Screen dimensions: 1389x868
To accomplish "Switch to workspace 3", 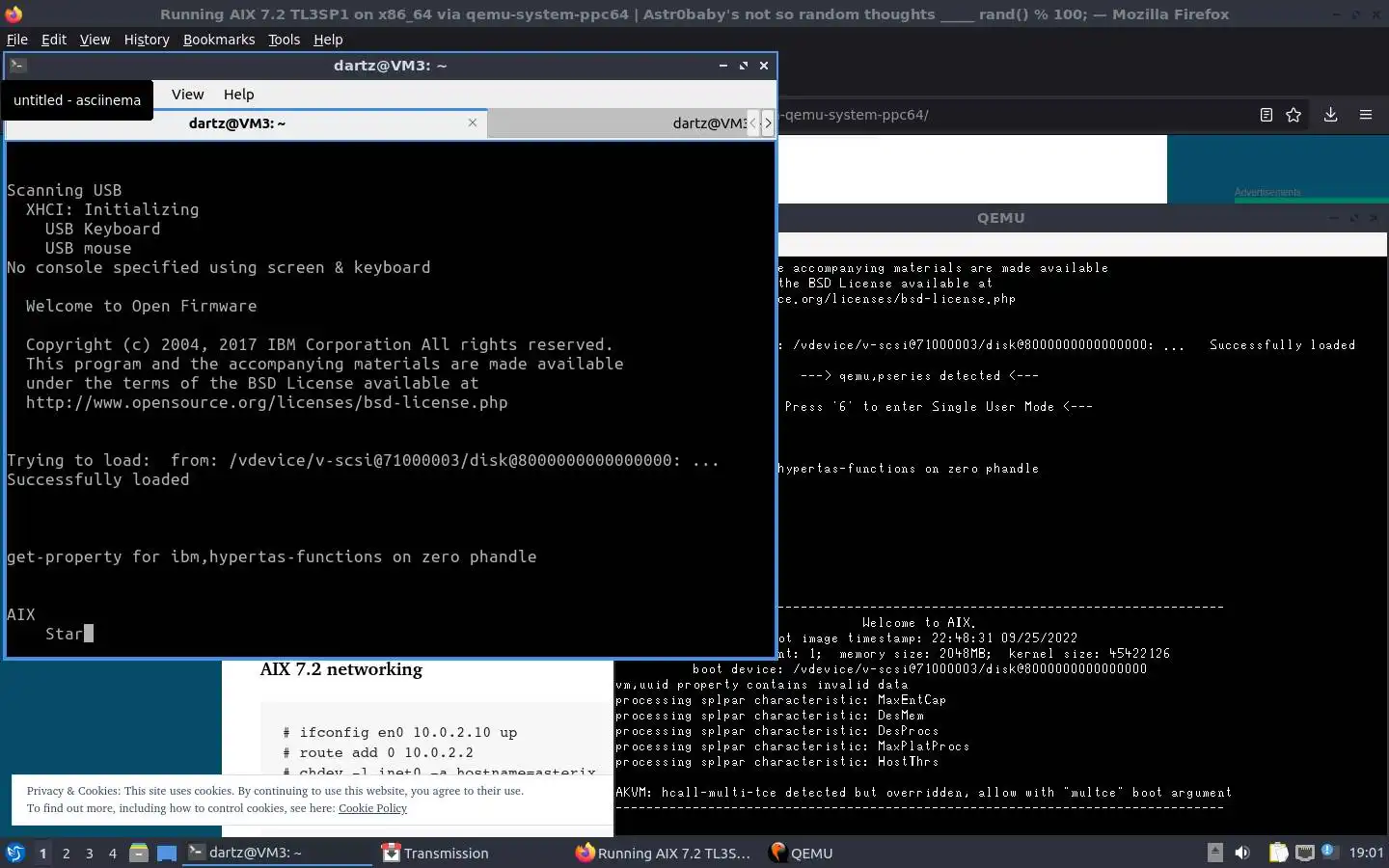I will pyautogui.click(x=90, y=853).
